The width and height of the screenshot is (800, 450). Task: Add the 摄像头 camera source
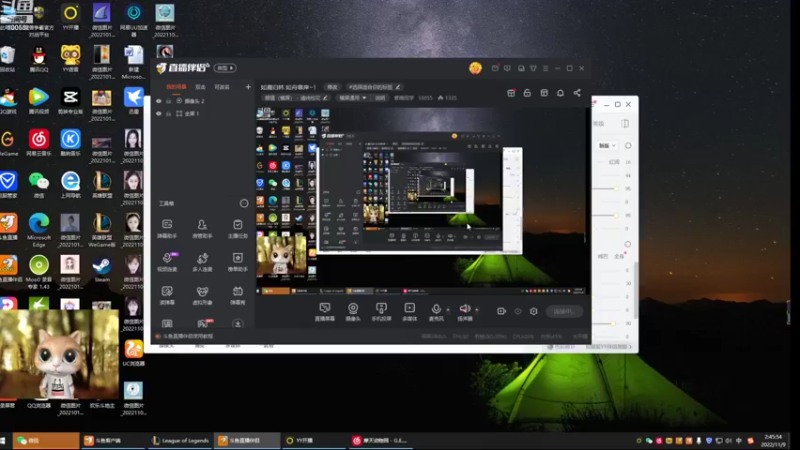353,311
